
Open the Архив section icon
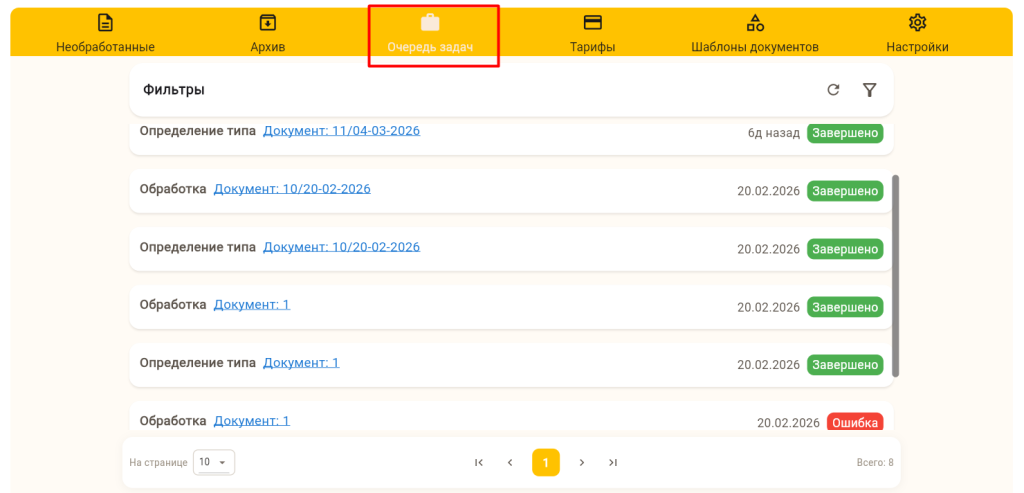click(x=267, y=23)
